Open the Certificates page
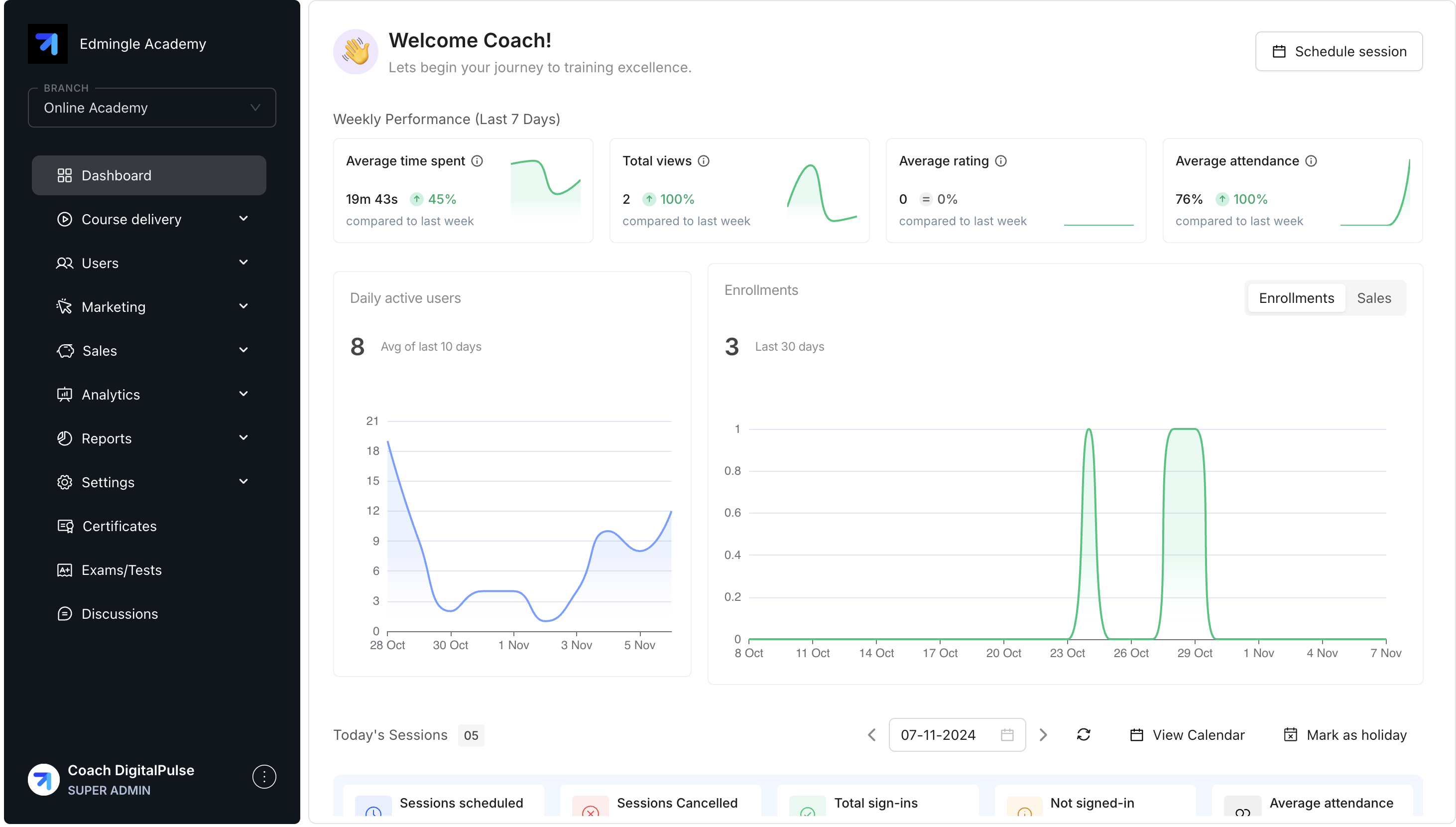 click(119, 526)
